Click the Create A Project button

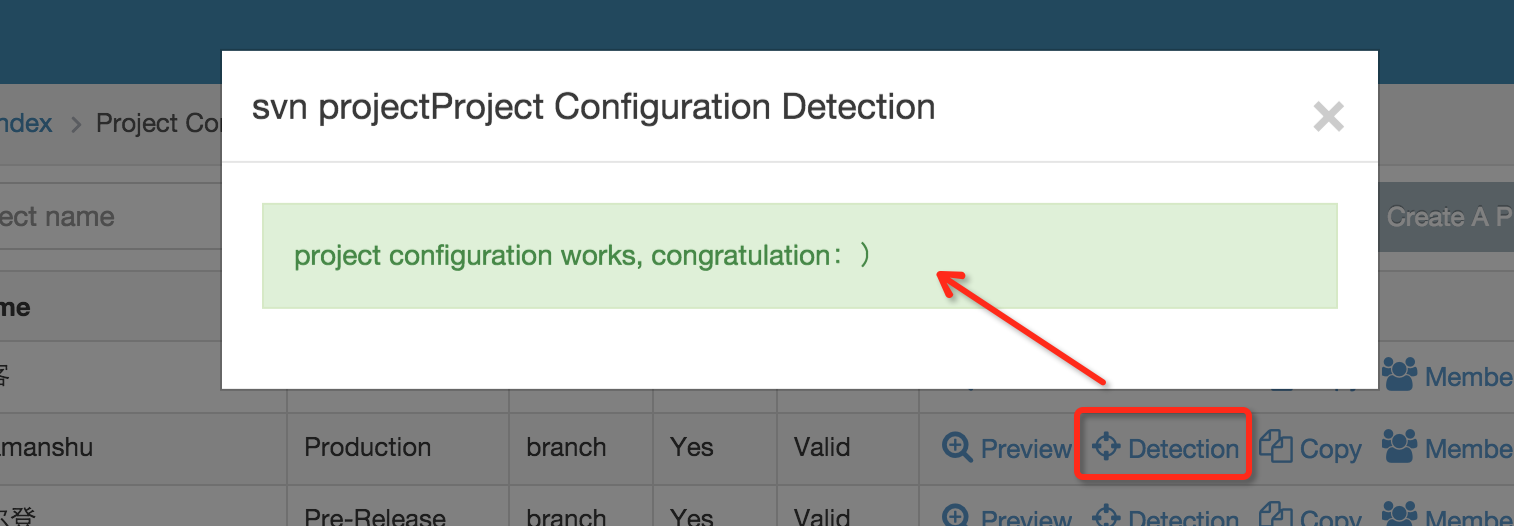point(1446,216)
